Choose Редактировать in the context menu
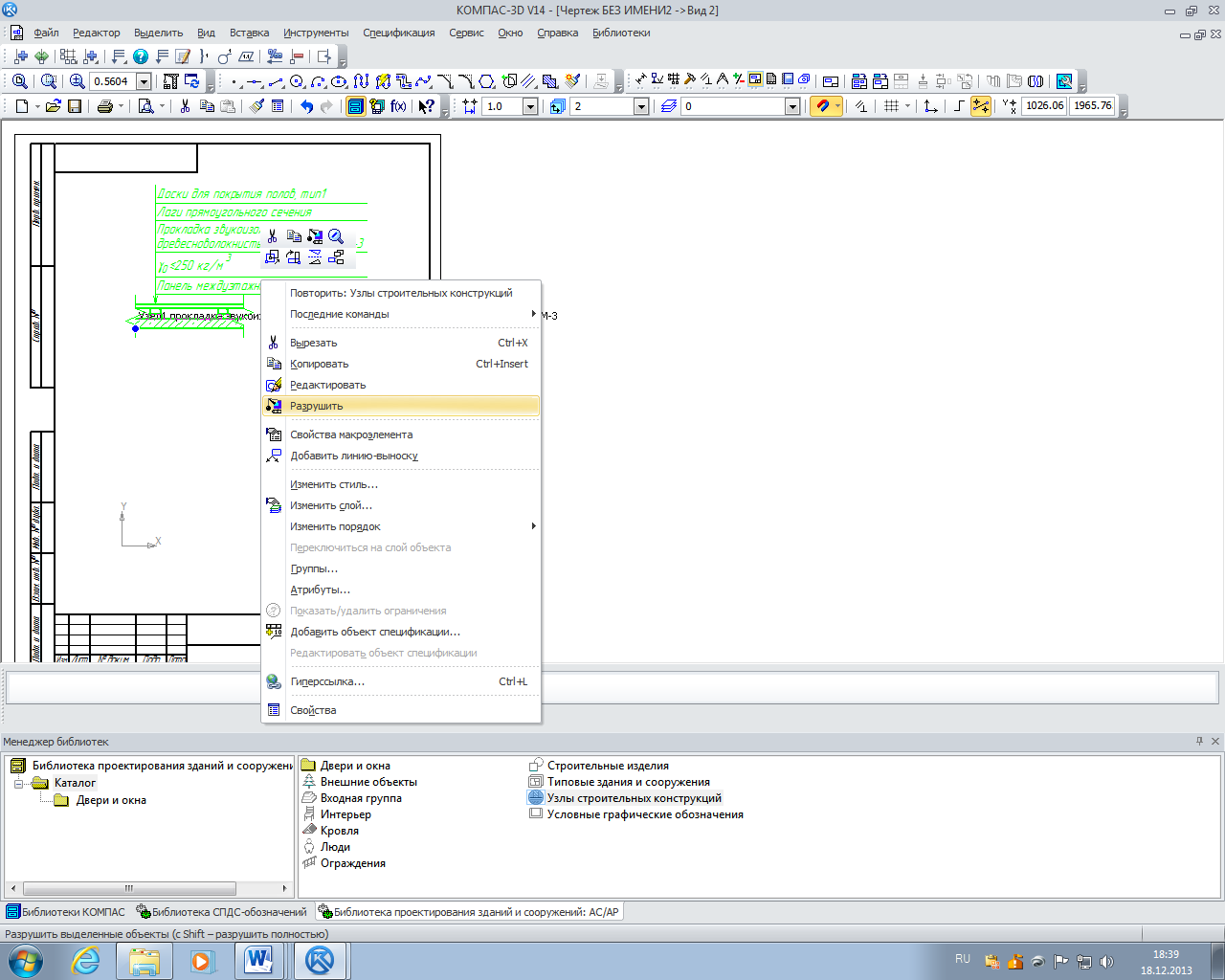 tap(400, 385)
